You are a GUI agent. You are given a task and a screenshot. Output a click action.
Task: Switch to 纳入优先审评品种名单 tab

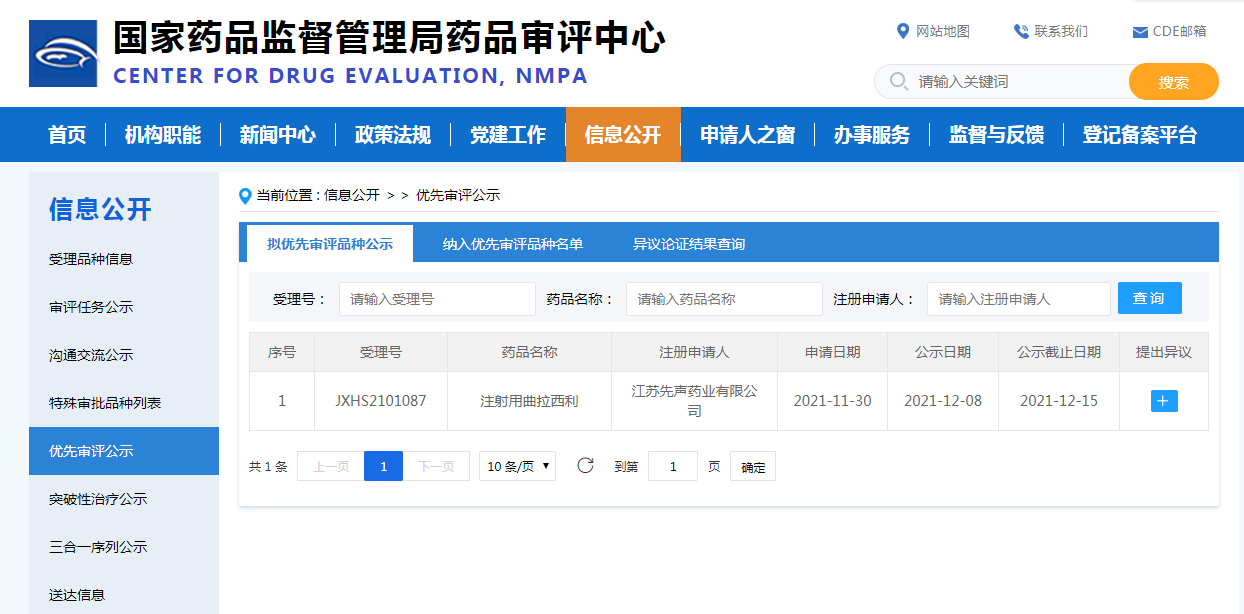[512, 244]
